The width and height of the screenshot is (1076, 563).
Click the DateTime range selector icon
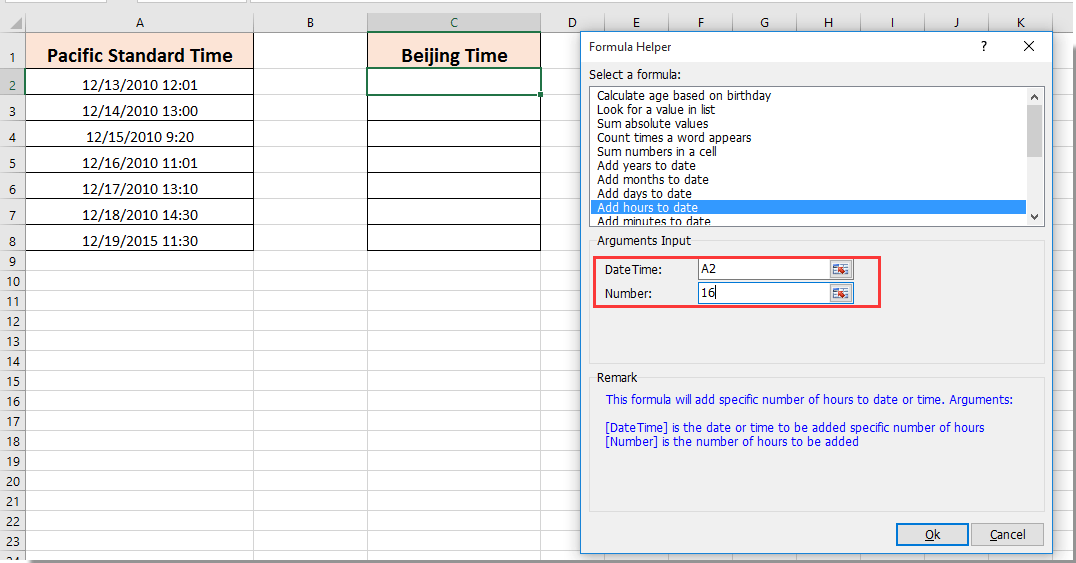point(840,269)
